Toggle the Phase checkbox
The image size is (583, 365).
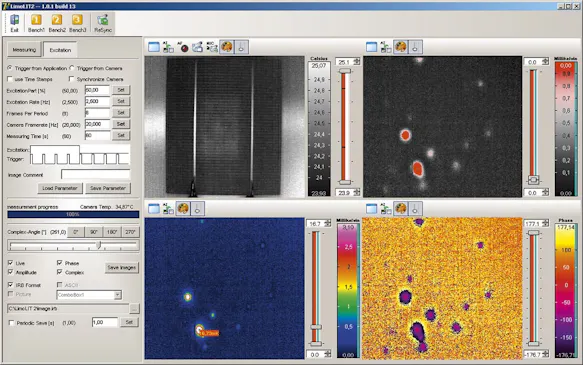pyautogui.click(x=59, y=263)
